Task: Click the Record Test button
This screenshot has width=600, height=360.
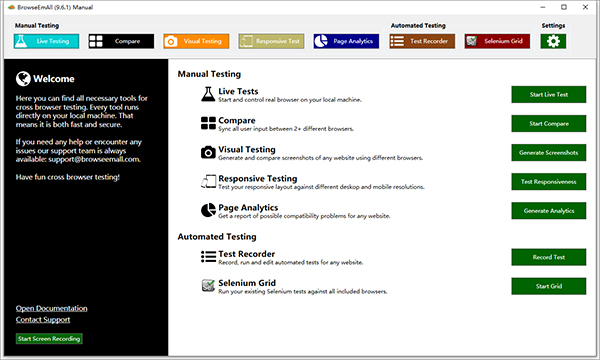Action: tap(549, 257)
